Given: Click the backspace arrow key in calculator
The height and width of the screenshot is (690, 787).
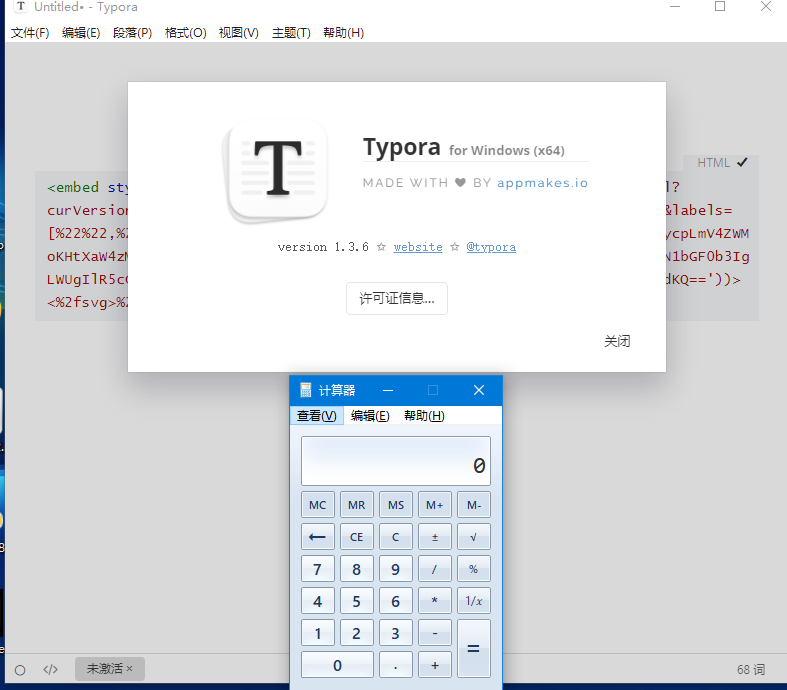Looking at the screenshot, I should 318,537.
